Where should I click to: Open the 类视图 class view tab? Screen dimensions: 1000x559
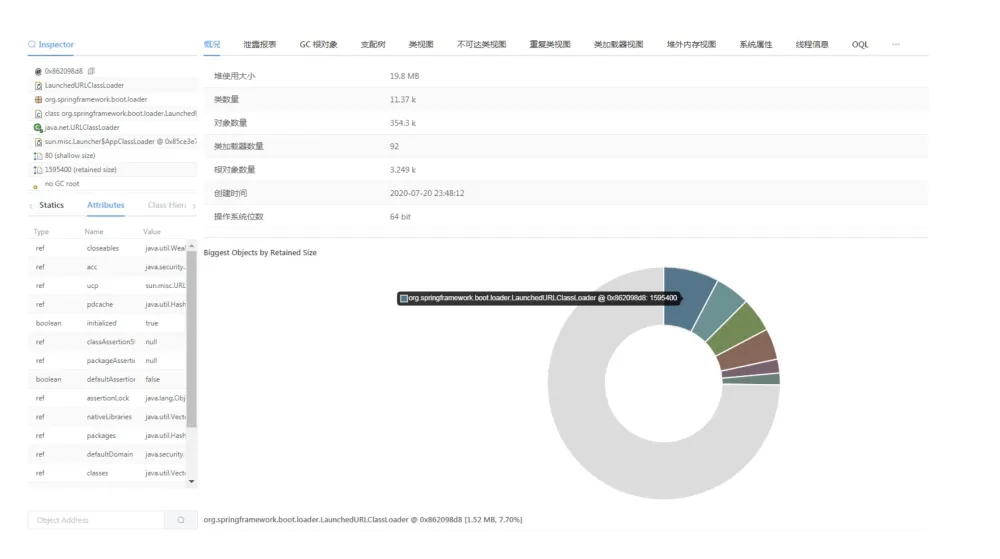421,45
